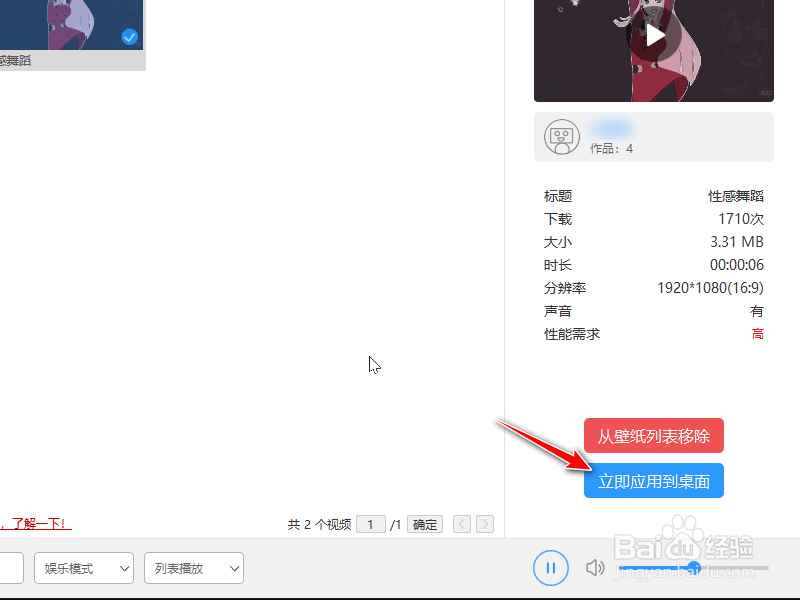This screenshot has width=800, height=600.
Task: Confirm page with 确定 button
Action: coord(424,524)
